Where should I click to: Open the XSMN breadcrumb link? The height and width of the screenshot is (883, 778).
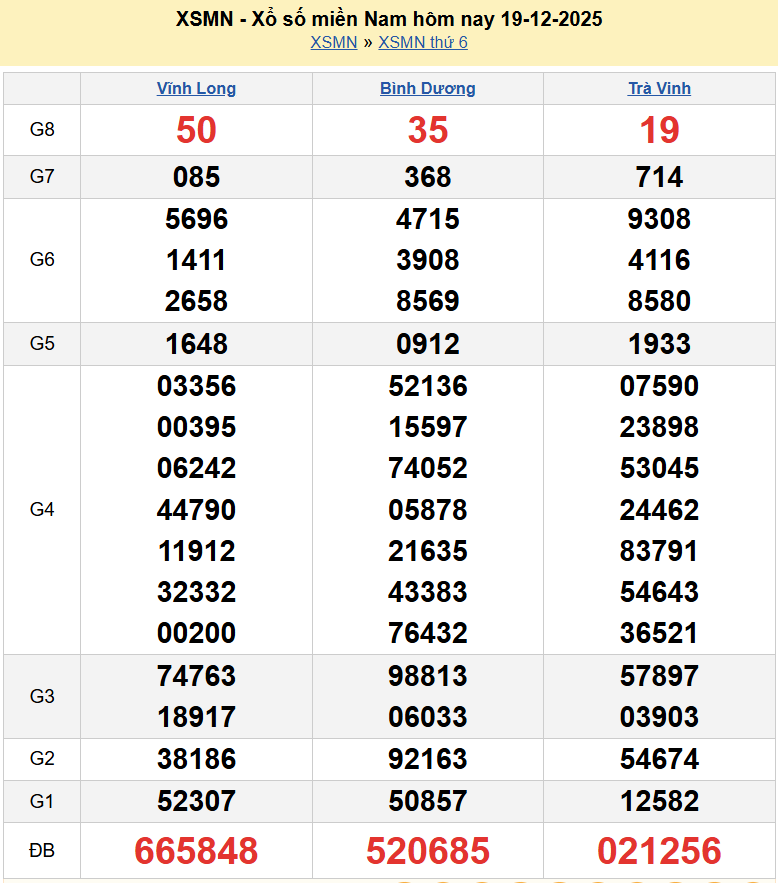tap(333, 42)
